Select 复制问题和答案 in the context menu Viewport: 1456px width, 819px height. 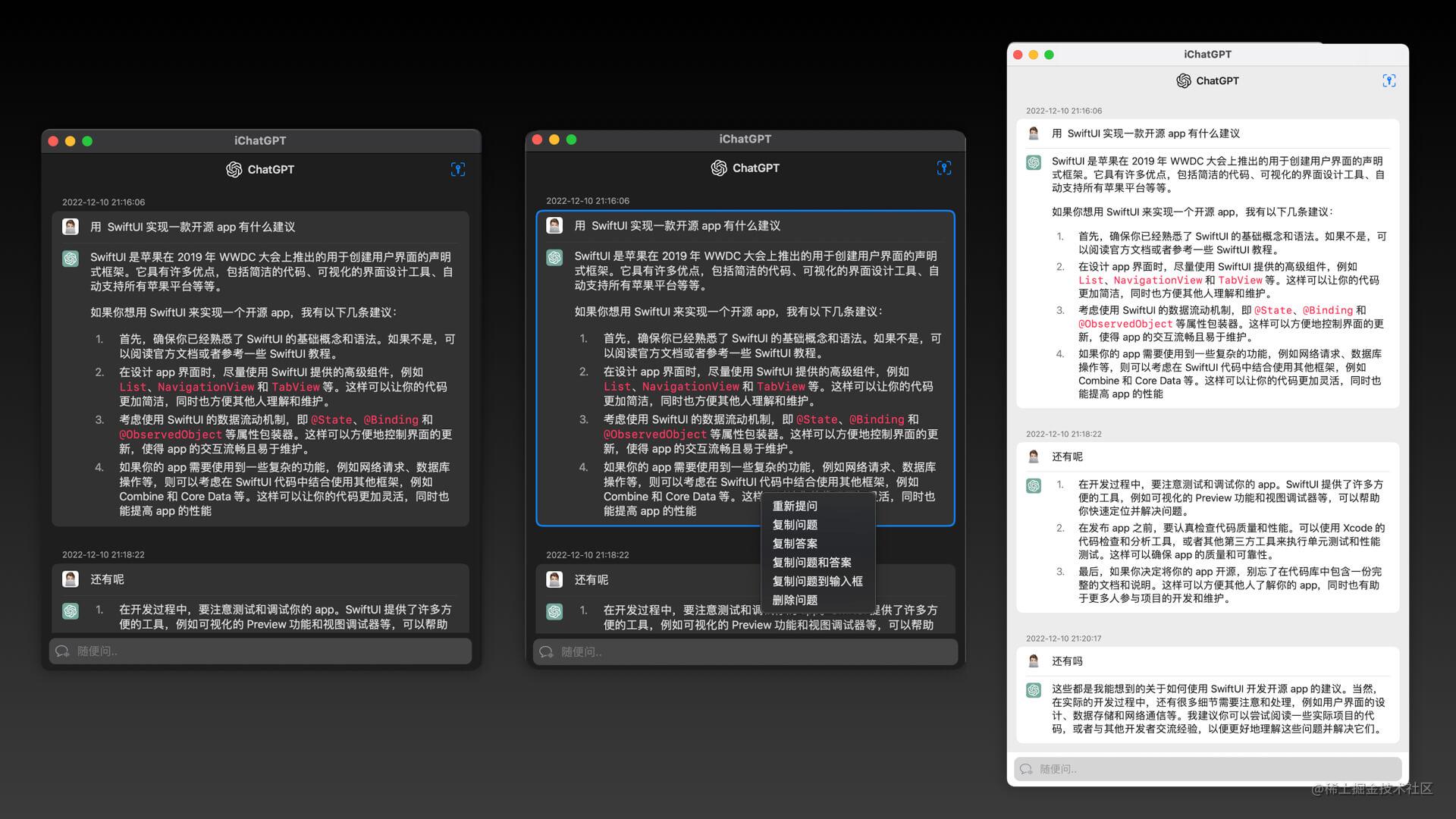(811, 562)
